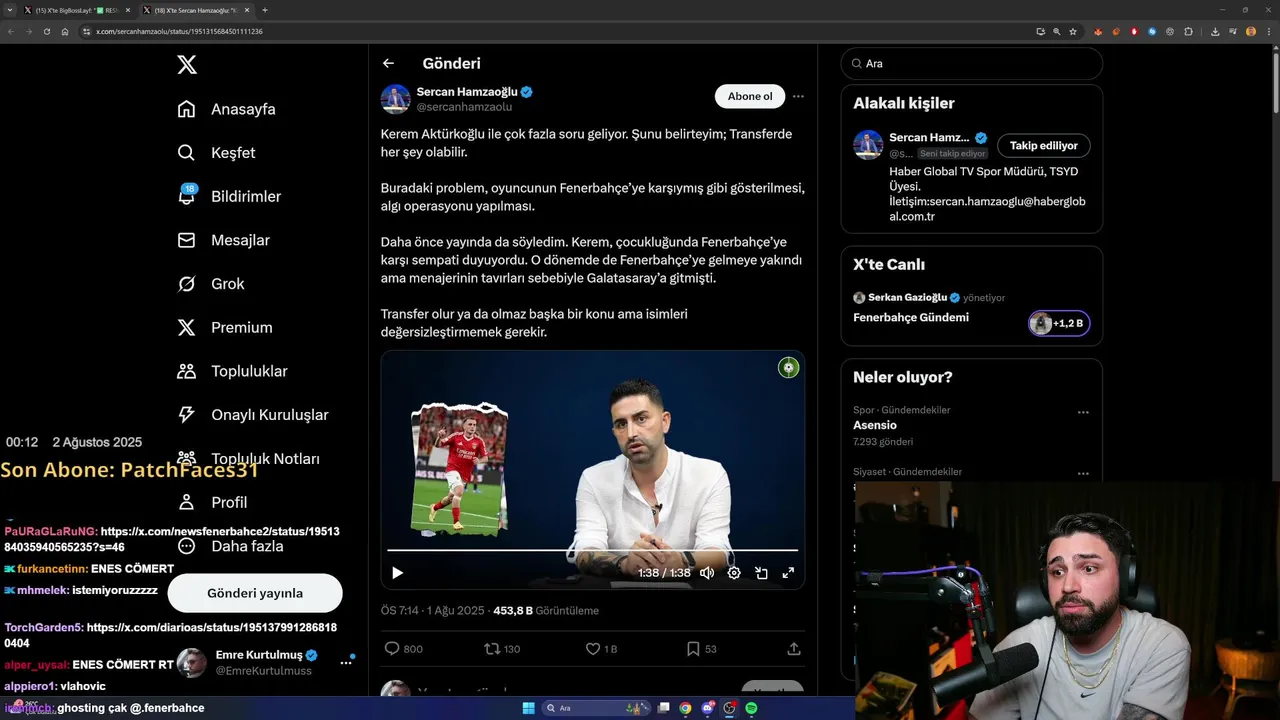Open options for Siyaset trend
1280x720 pixels.
click(1083, 474)
